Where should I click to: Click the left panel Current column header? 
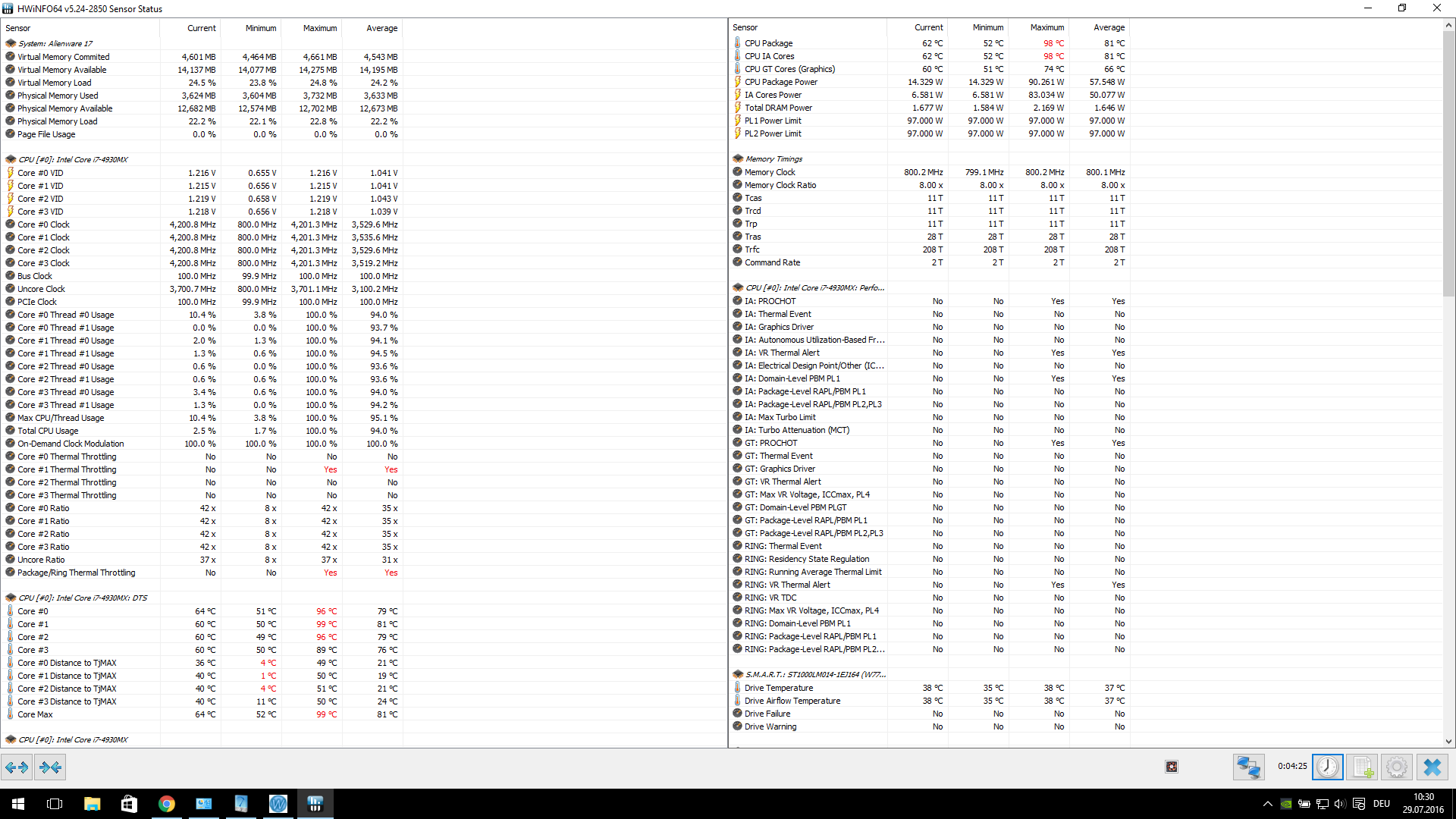[190, 28]
